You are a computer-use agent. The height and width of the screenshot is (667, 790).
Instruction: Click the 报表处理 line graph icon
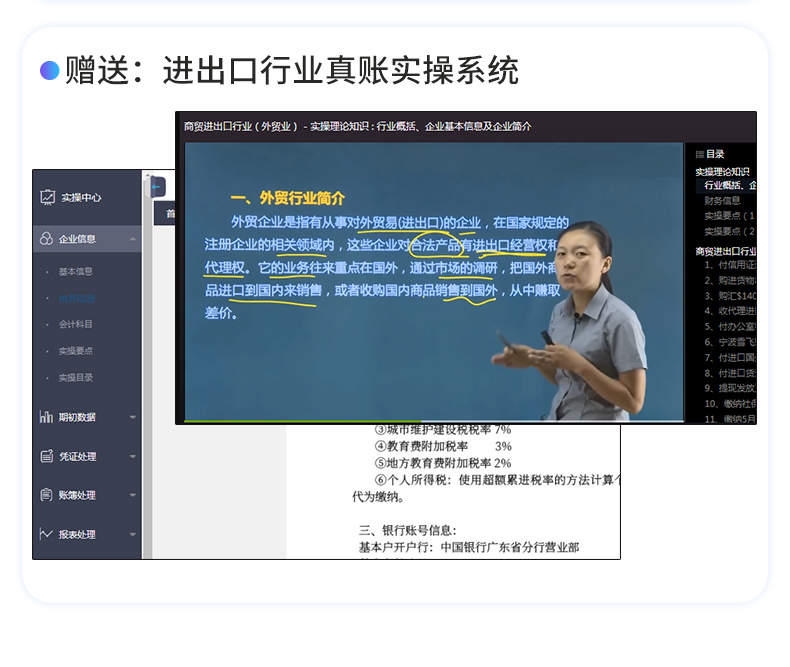47,534
